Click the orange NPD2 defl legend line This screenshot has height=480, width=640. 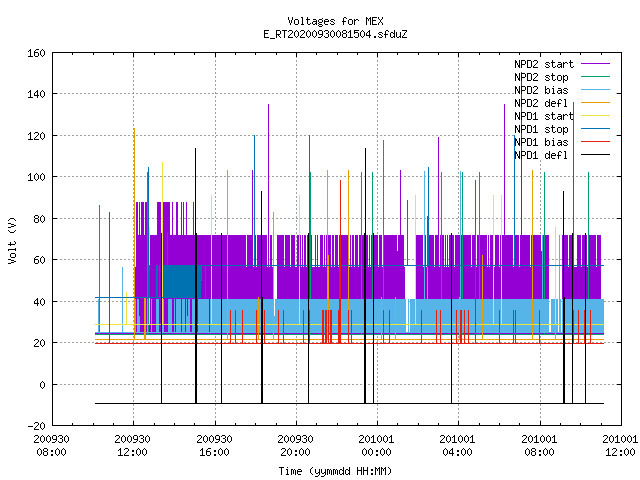click(x=595, y=103)
